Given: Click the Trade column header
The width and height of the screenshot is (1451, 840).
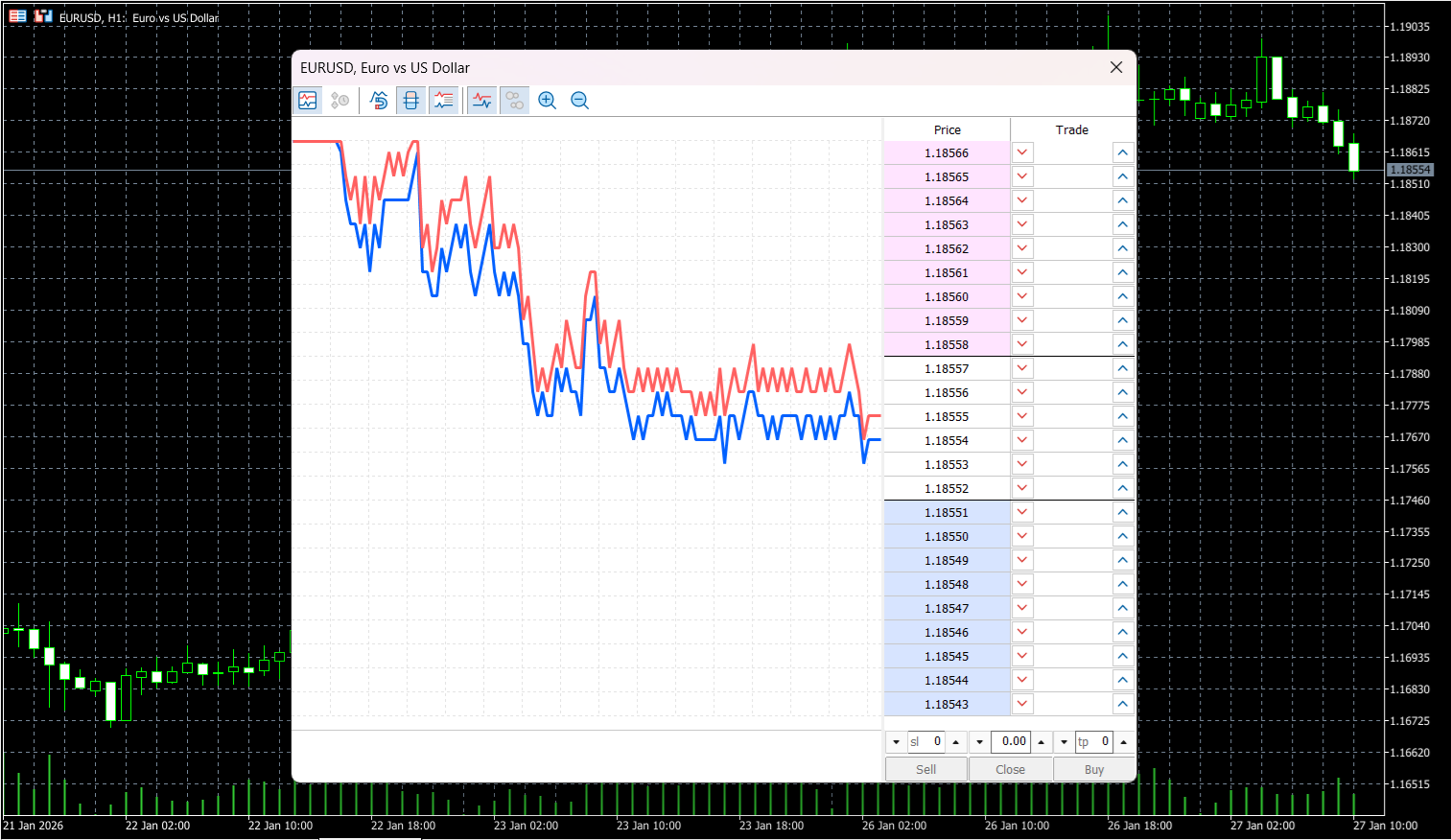Looking at the screenshot, I should pyautogui.click(x=1072, y=129).
